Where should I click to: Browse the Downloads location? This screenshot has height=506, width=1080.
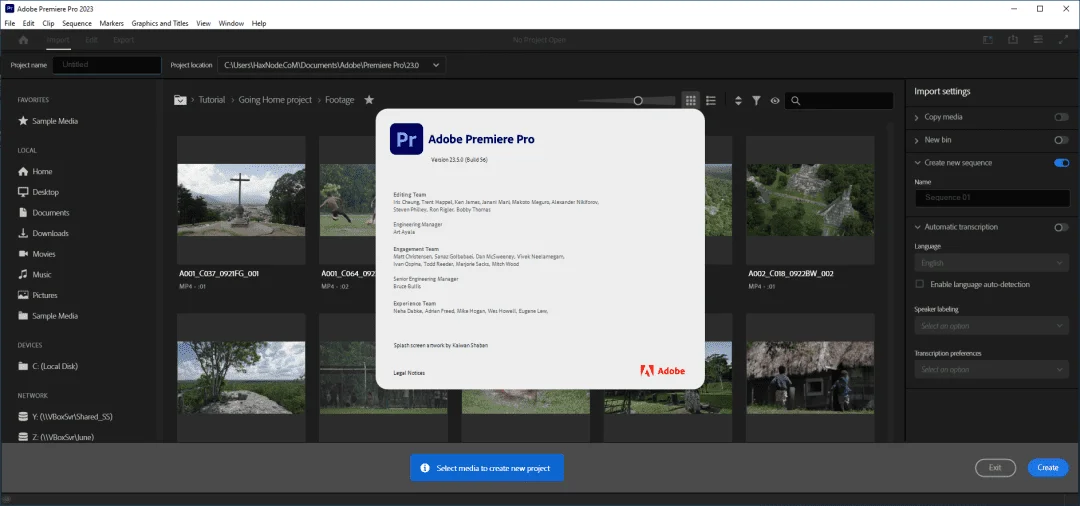tap(43, 233)
